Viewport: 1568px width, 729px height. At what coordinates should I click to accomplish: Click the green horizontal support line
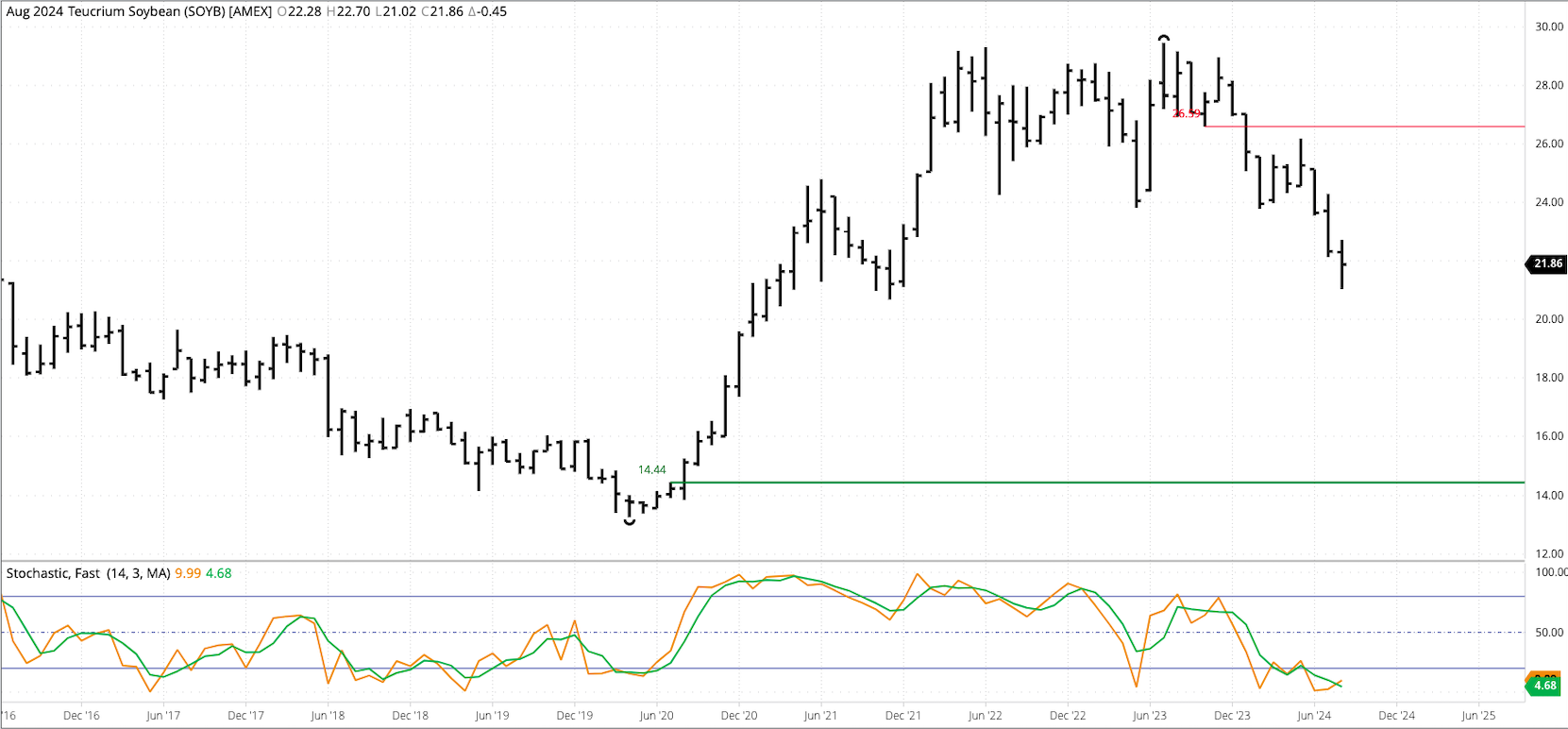1038,483
